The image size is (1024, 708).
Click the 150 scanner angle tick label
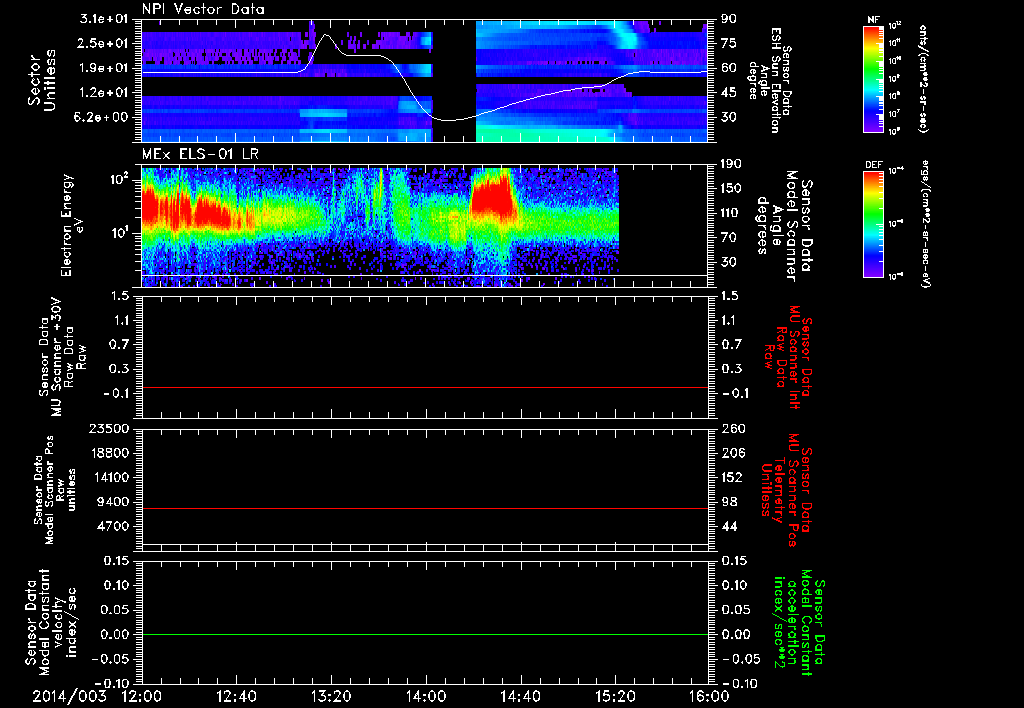pos(731,189)
